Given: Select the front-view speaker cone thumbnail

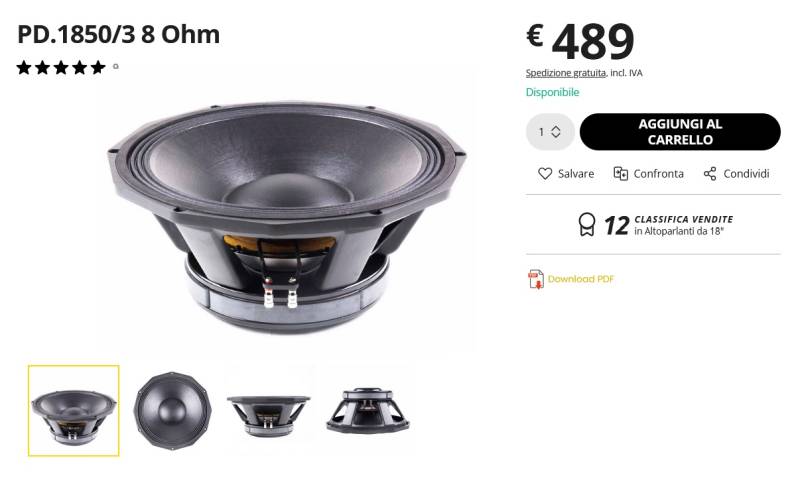Looking at the screenshot, I should coord(172,410).
